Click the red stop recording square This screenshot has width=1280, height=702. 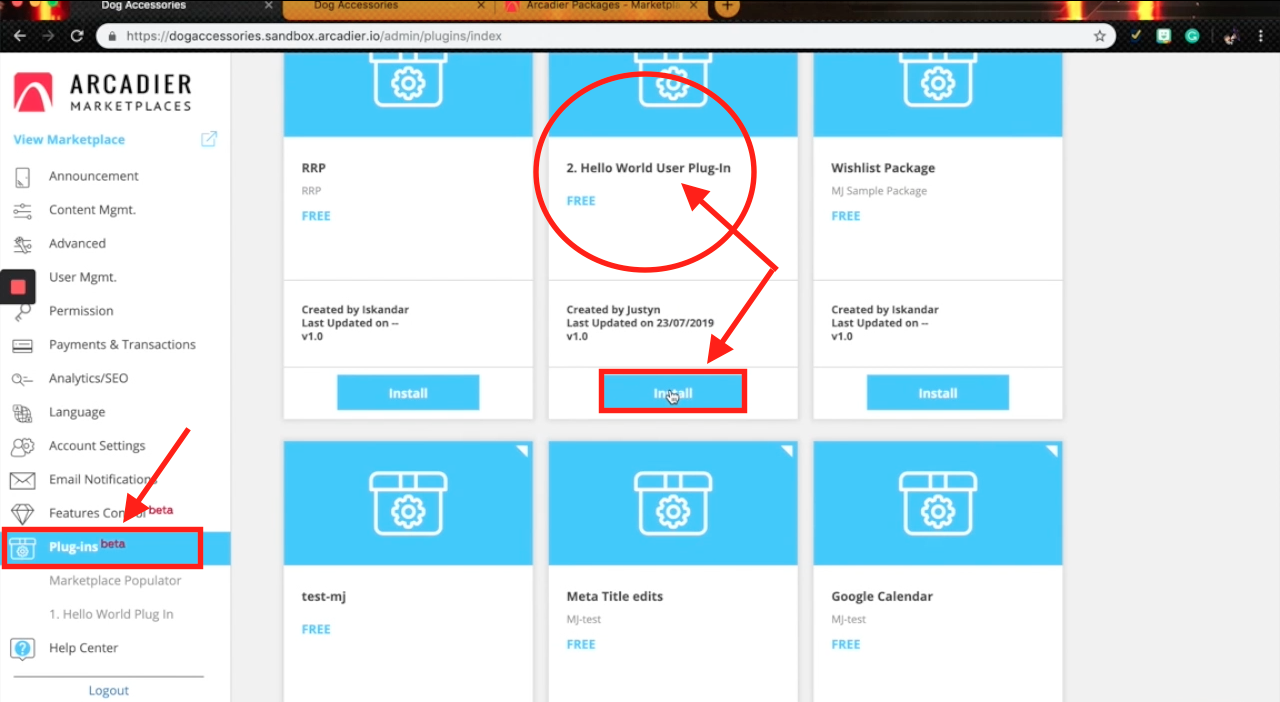point(18,287)
